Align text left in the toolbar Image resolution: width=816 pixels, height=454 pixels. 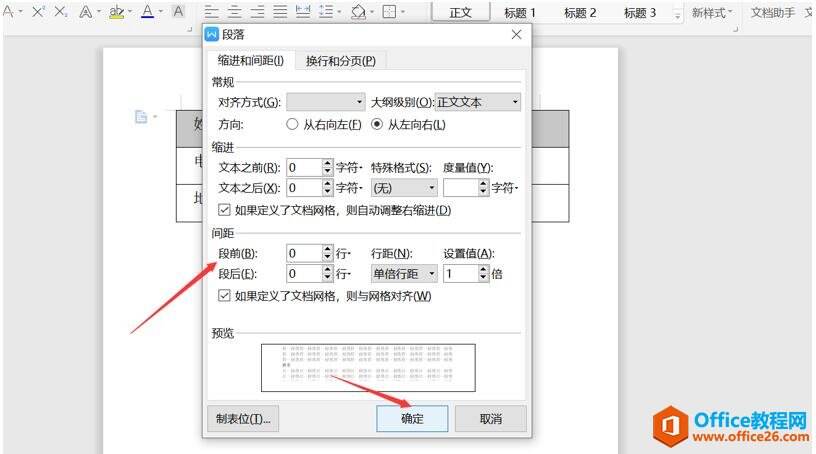[211, 11]
